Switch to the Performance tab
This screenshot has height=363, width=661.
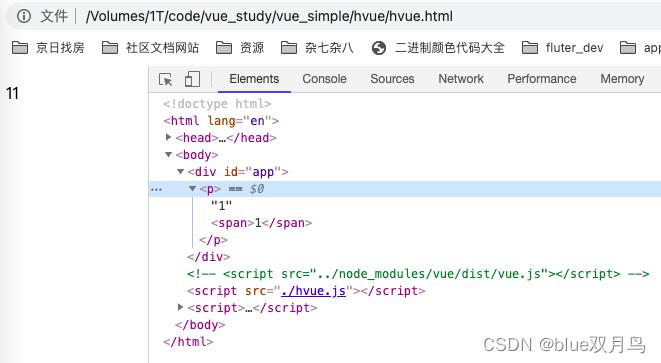542,79
